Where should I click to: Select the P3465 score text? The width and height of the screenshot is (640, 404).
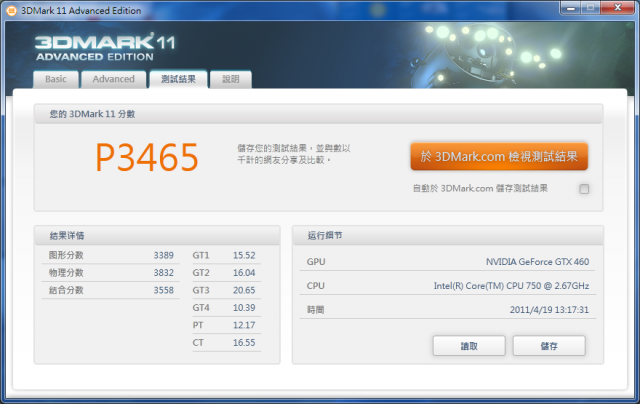pos(147,158)
